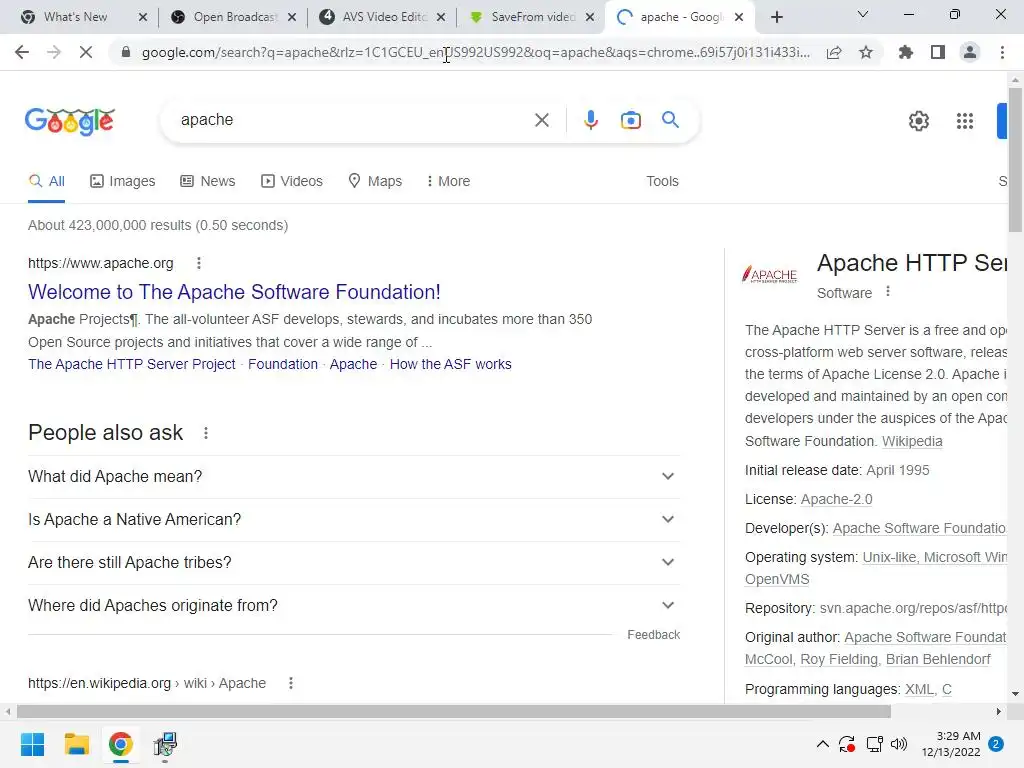The height and width of the screenshot is (768, 1024).
Task: Switch to the Maps results tab
Action: click(375, 181)
